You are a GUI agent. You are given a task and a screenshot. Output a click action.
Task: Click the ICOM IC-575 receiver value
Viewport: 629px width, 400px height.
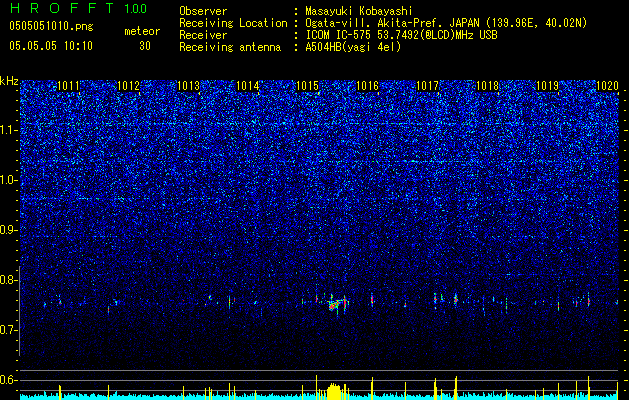pos(401,35)
